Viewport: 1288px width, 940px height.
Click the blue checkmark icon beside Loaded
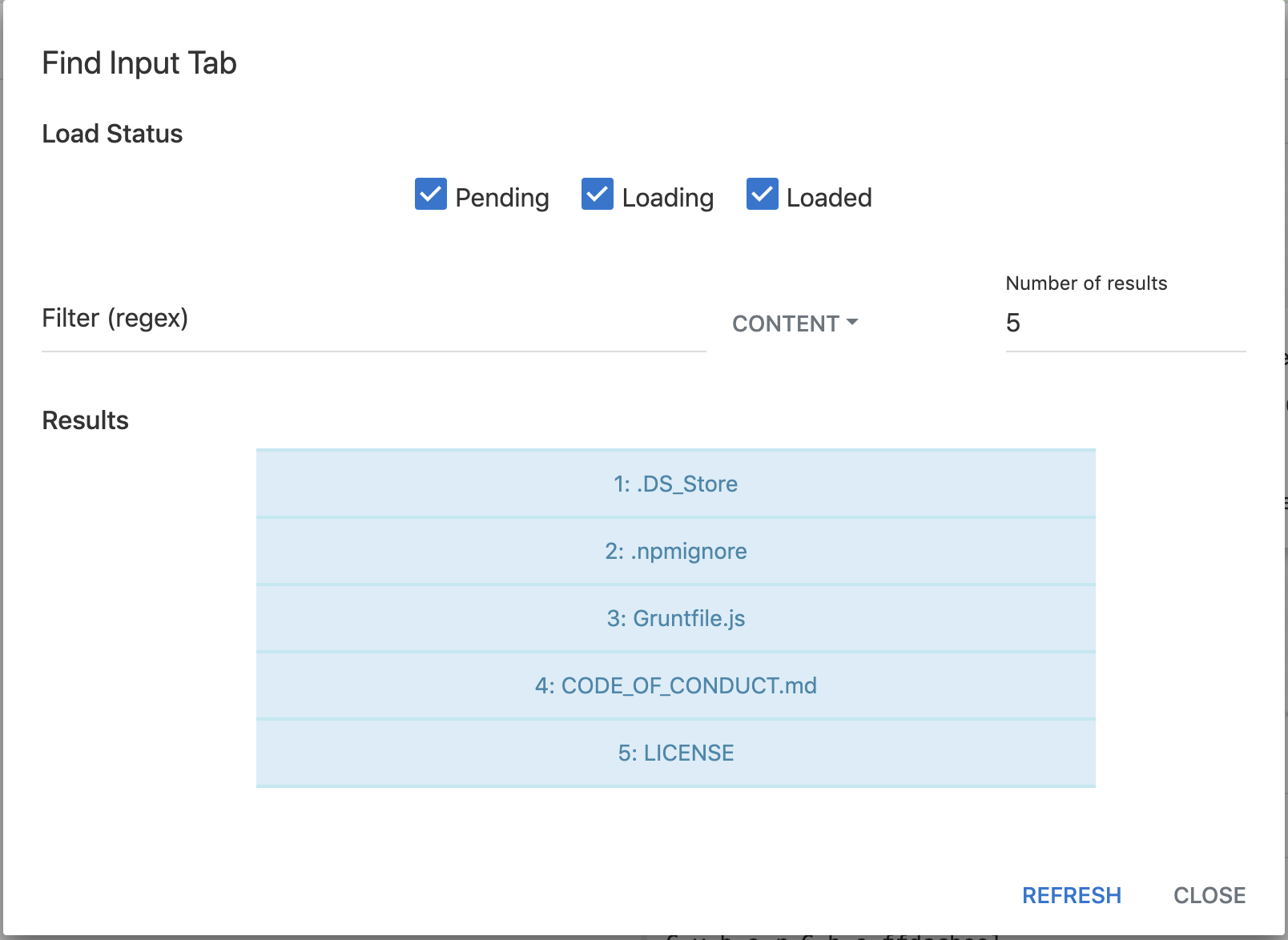762,195
